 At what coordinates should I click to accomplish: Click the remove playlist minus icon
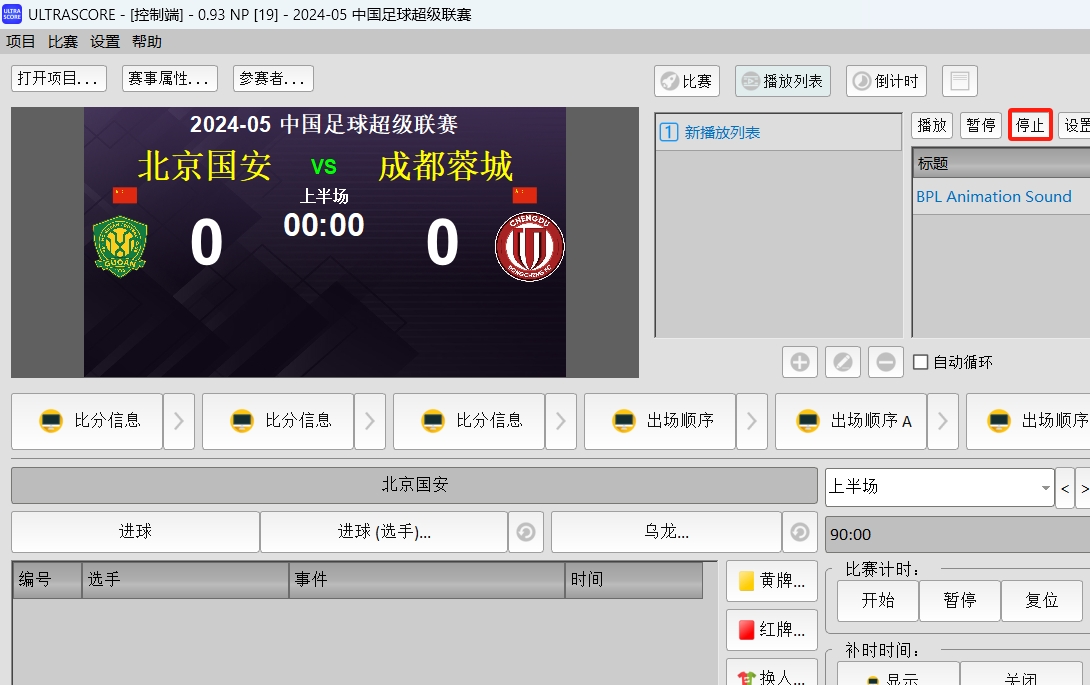(x=886, y=362)
